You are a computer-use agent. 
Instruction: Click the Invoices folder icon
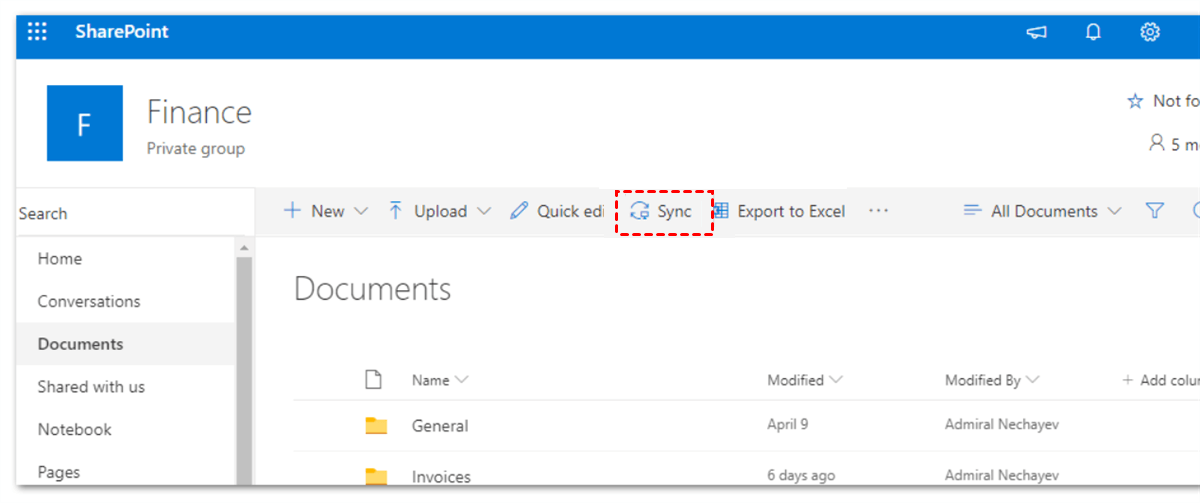coord(376,476)
